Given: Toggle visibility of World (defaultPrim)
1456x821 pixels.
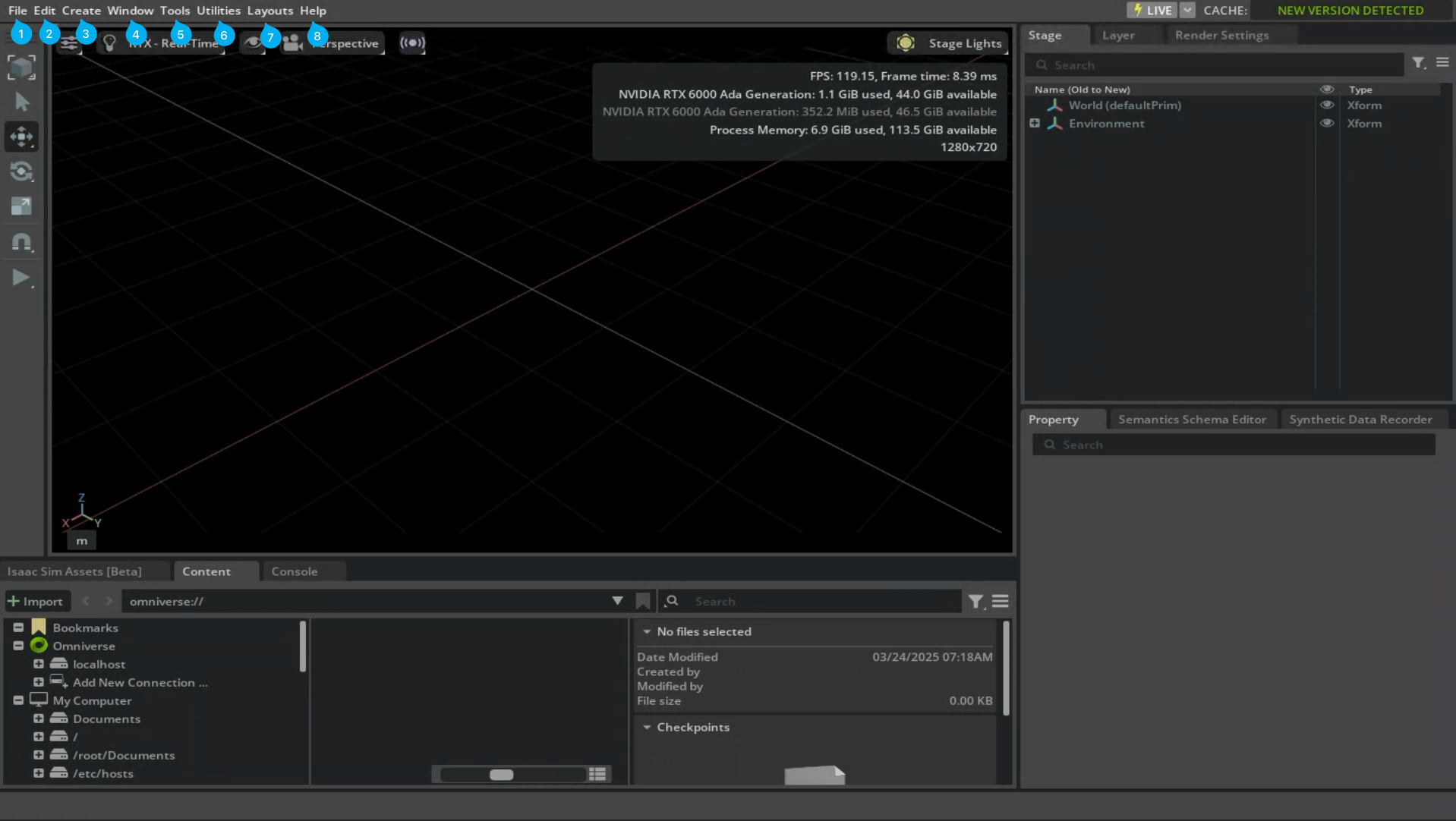Looking at the screenshot, I should pyautogui.click(x=1326, y=105).
